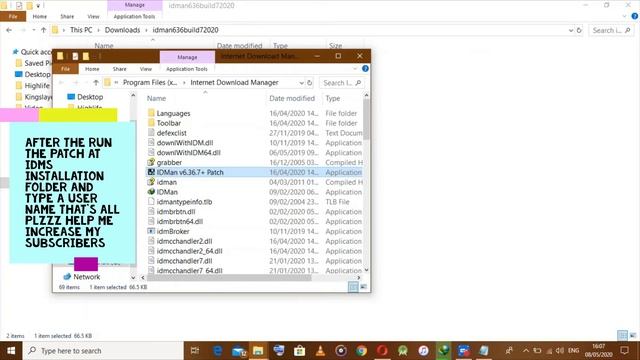This screenshot has width=640, height=360.
Task: Click the IDMan Patch file icon
Action: (x=151, y=172)
